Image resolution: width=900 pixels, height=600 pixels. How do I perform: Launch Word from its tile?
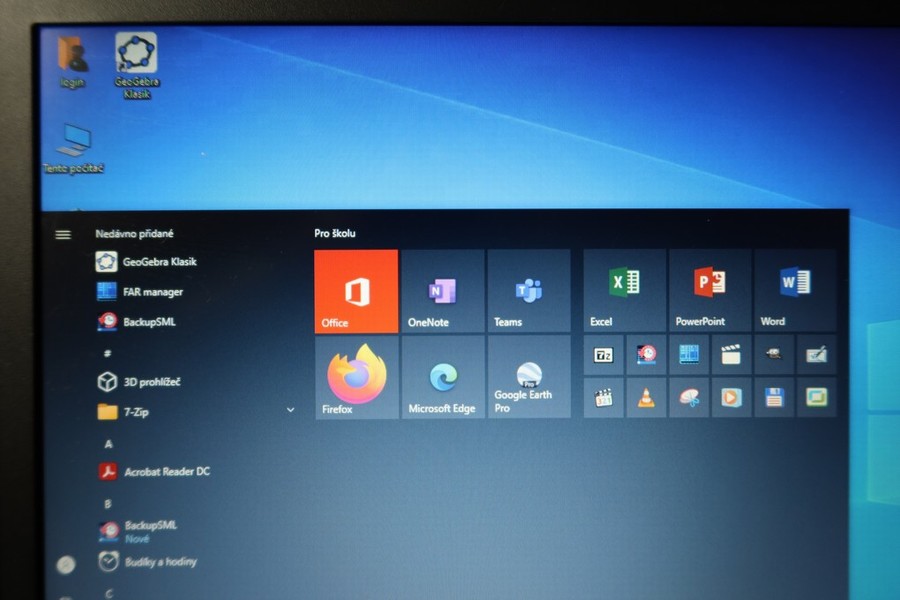click(796, 290)
